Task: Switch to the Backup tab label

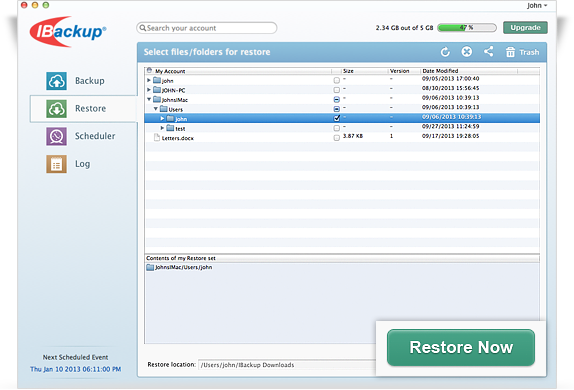Action: pyautogui.click(x=90, y=81)
